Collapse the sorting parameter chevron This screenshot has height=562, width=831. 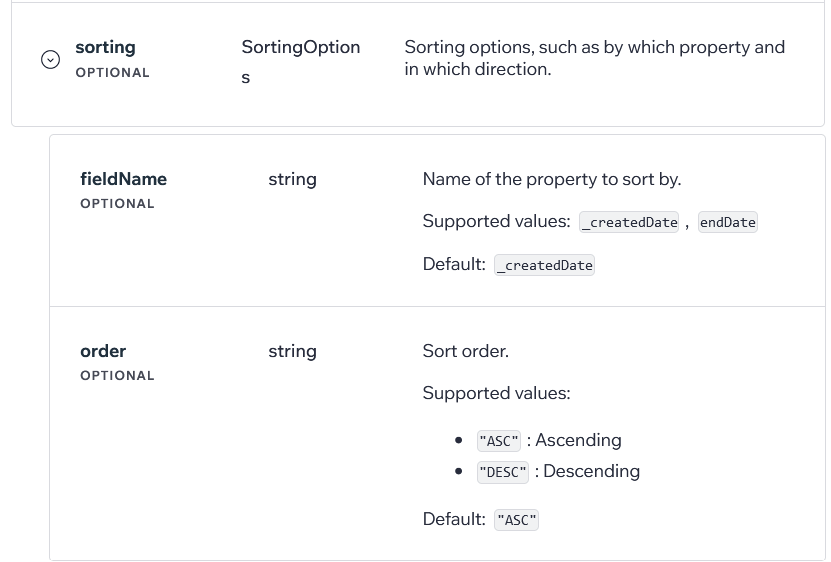coord(50,59)
